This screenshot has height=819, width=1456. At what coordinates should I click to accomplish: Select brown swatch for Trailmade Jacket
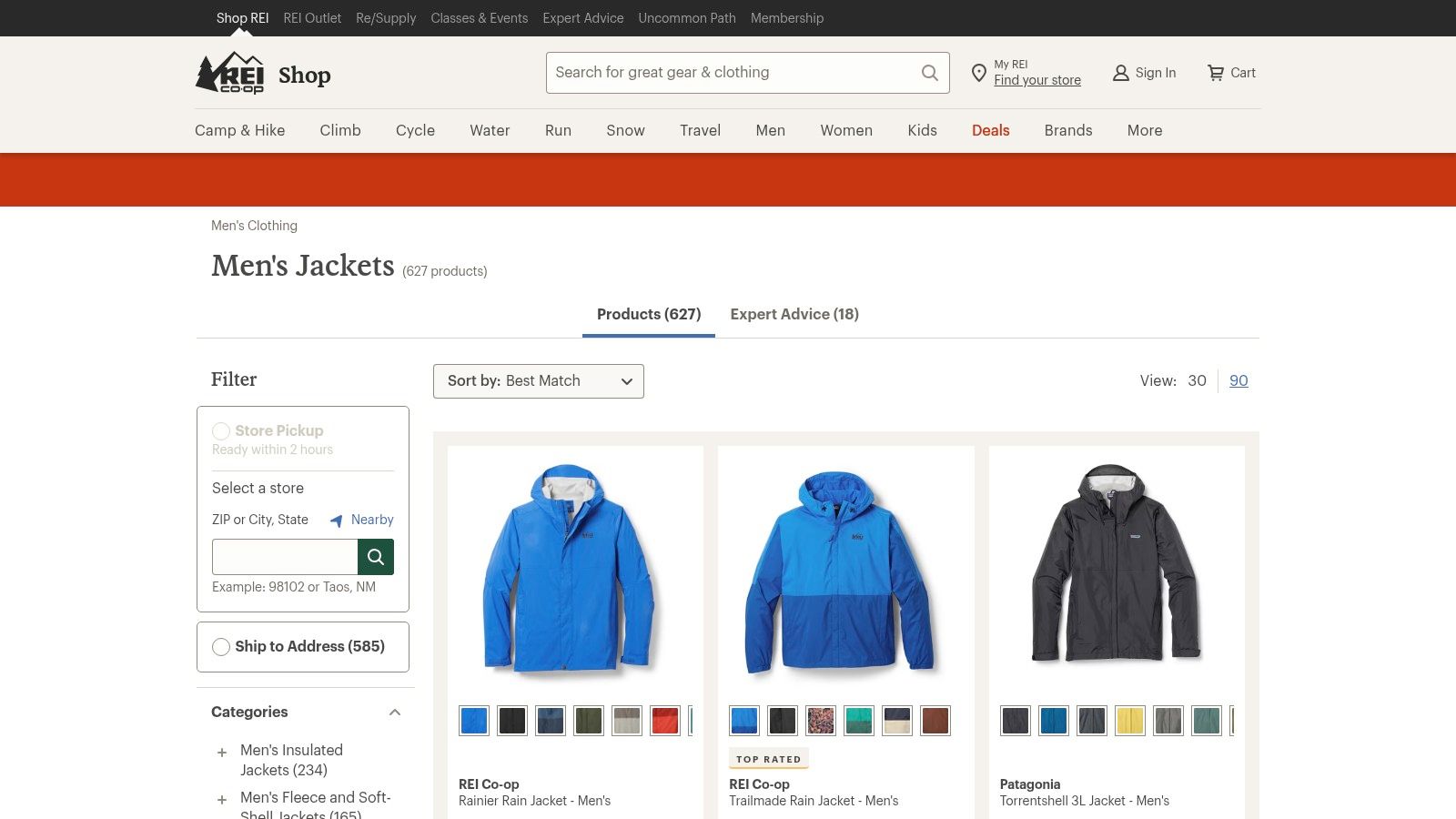pos(935,721)
